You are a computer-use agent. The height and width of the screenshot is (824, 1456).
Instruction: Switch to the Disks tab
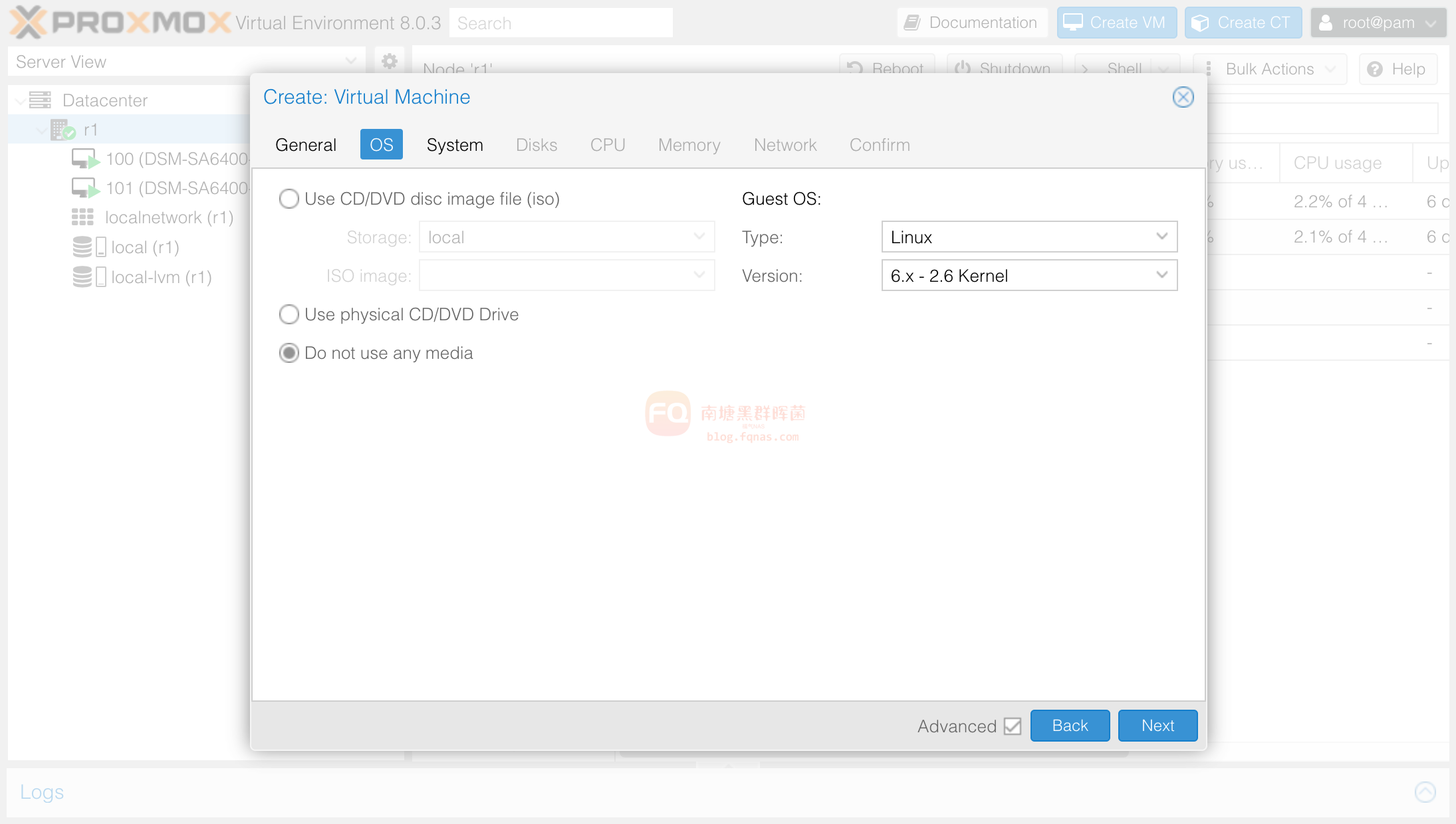tap(537, 145)
